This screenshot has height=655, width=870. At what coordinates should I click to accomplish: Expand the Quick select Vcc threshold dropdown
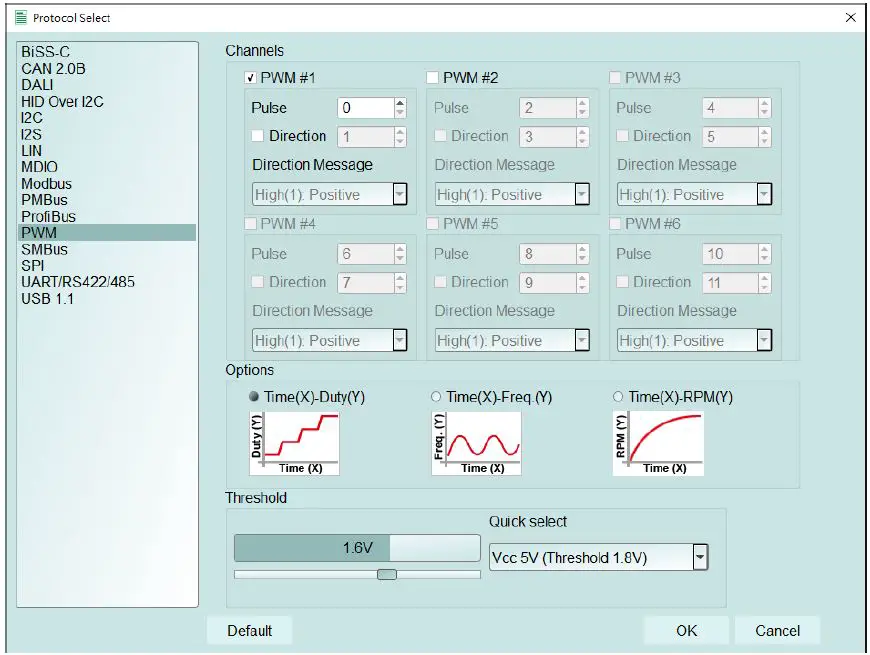(x=700, y=557)
